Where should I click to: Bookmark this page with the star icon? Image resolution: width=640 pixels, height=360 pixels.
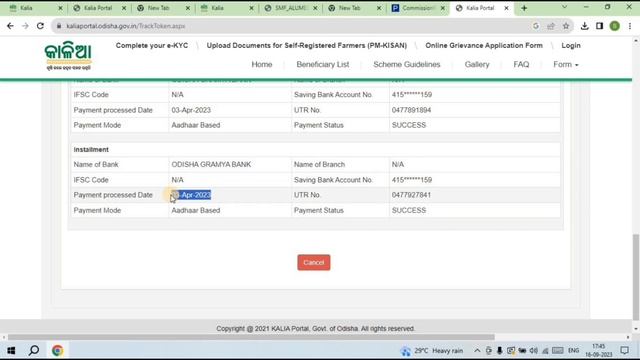566,26
